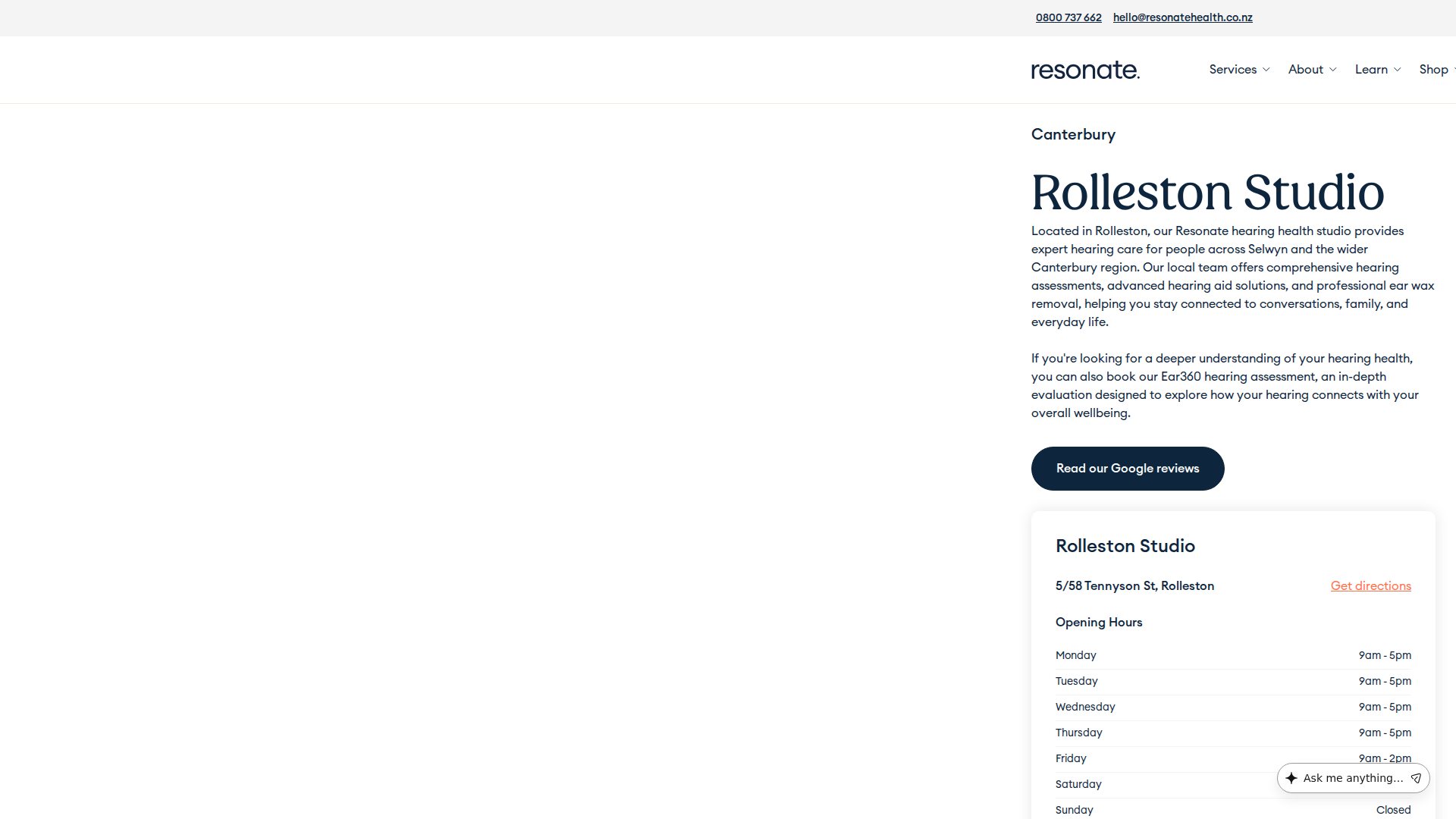The image size is (1456, 819).
Task: Click the send arrow in chat widget
Action: [x=1416, y=778]
